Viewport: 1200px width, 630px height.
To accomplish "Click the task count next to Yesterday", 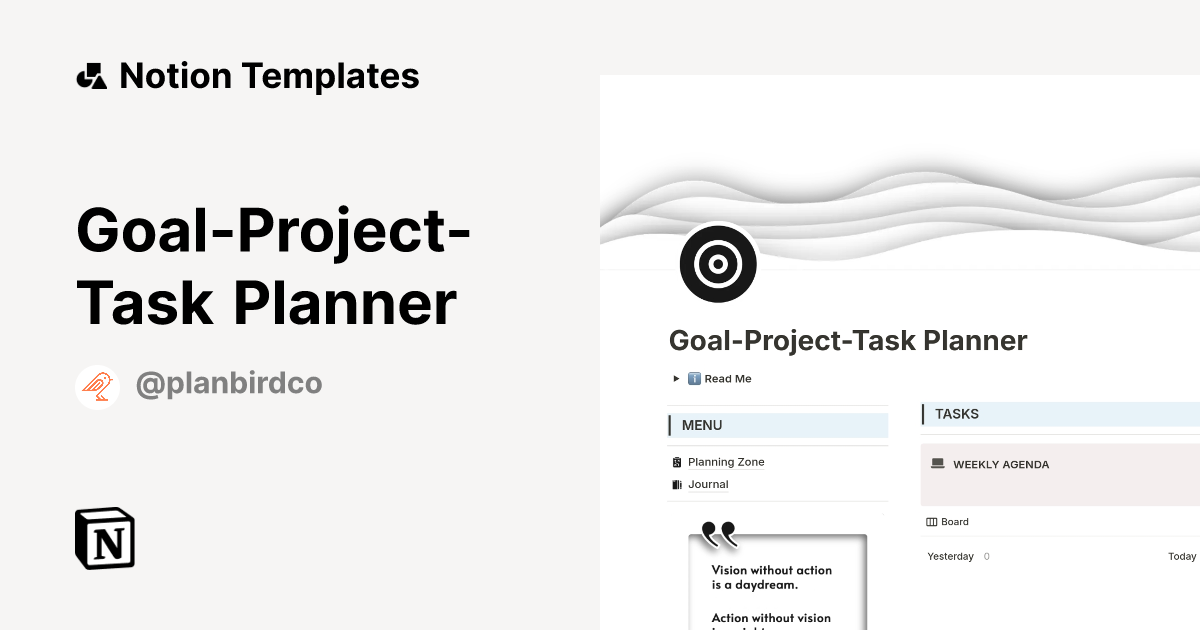I will pyautogui.click(x=986, y=556).
